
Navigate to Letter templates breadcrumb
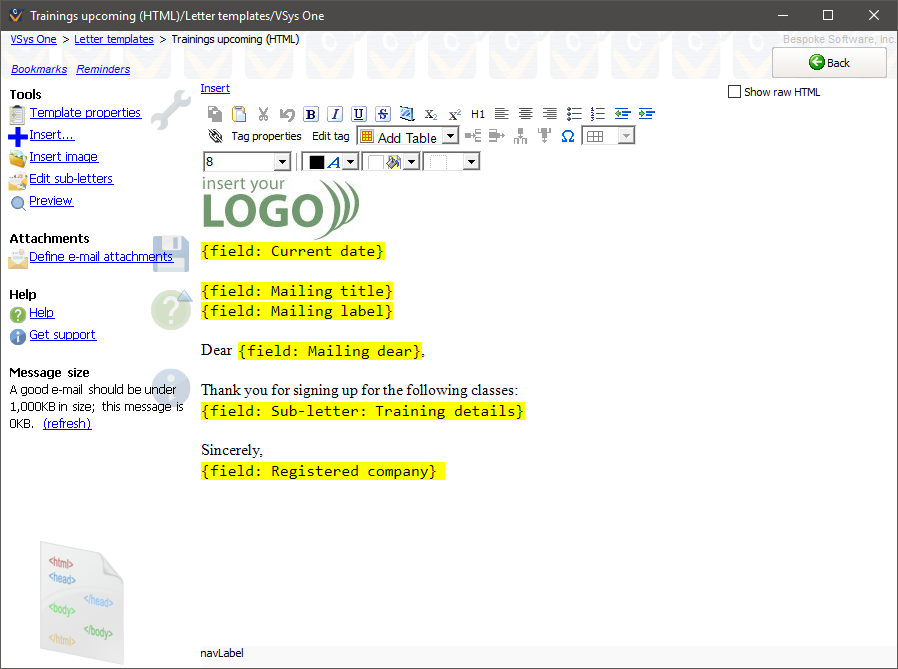tap(114, 39)
